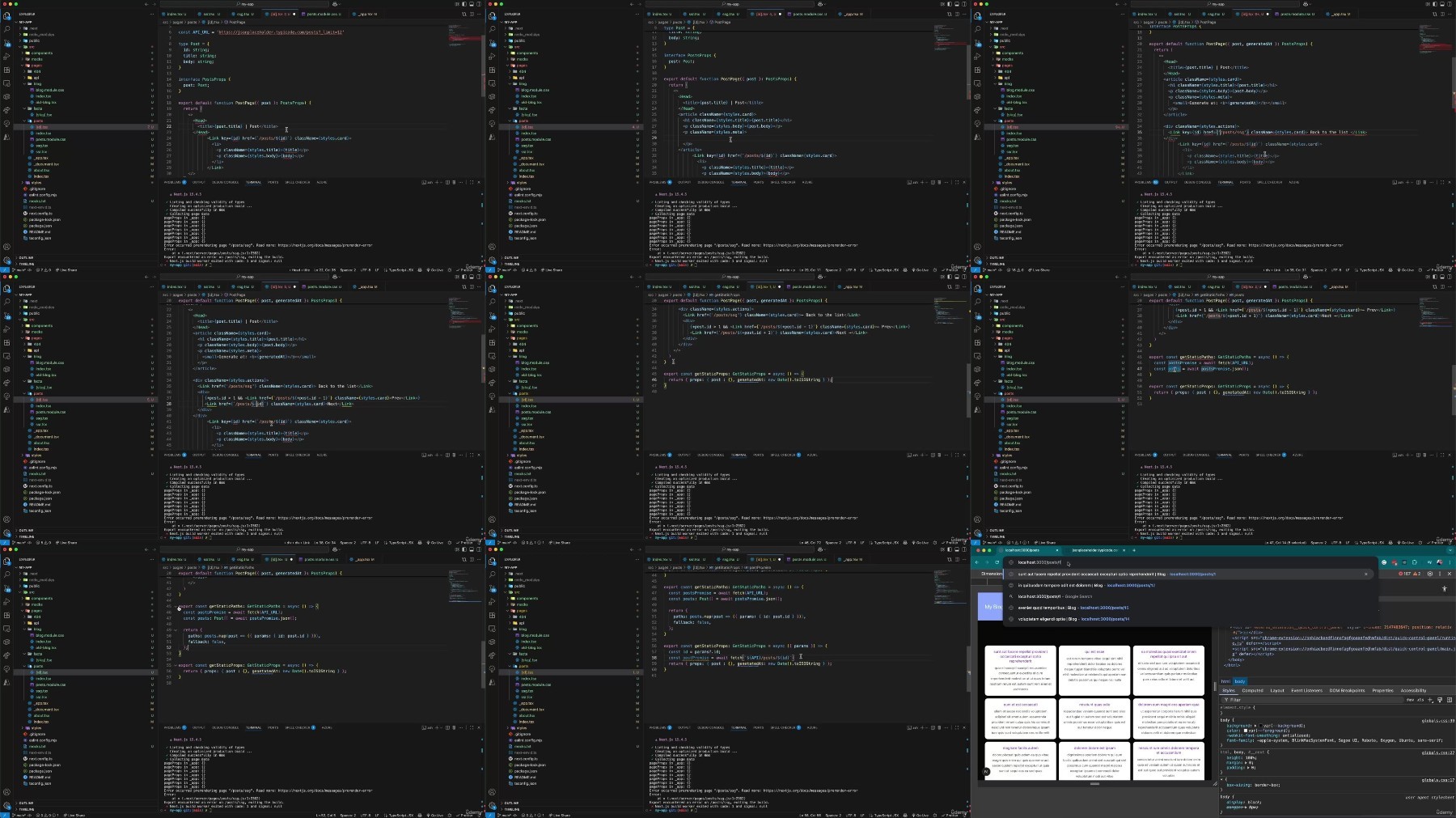
Task: Open a new tab in Chrome
Action: coord(1134,550)
